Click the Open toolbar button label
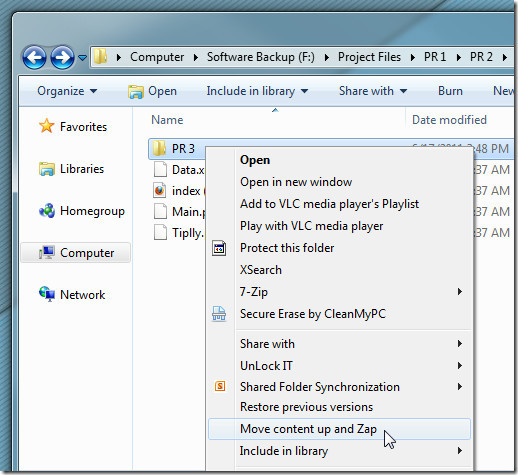 pos(162,91)
